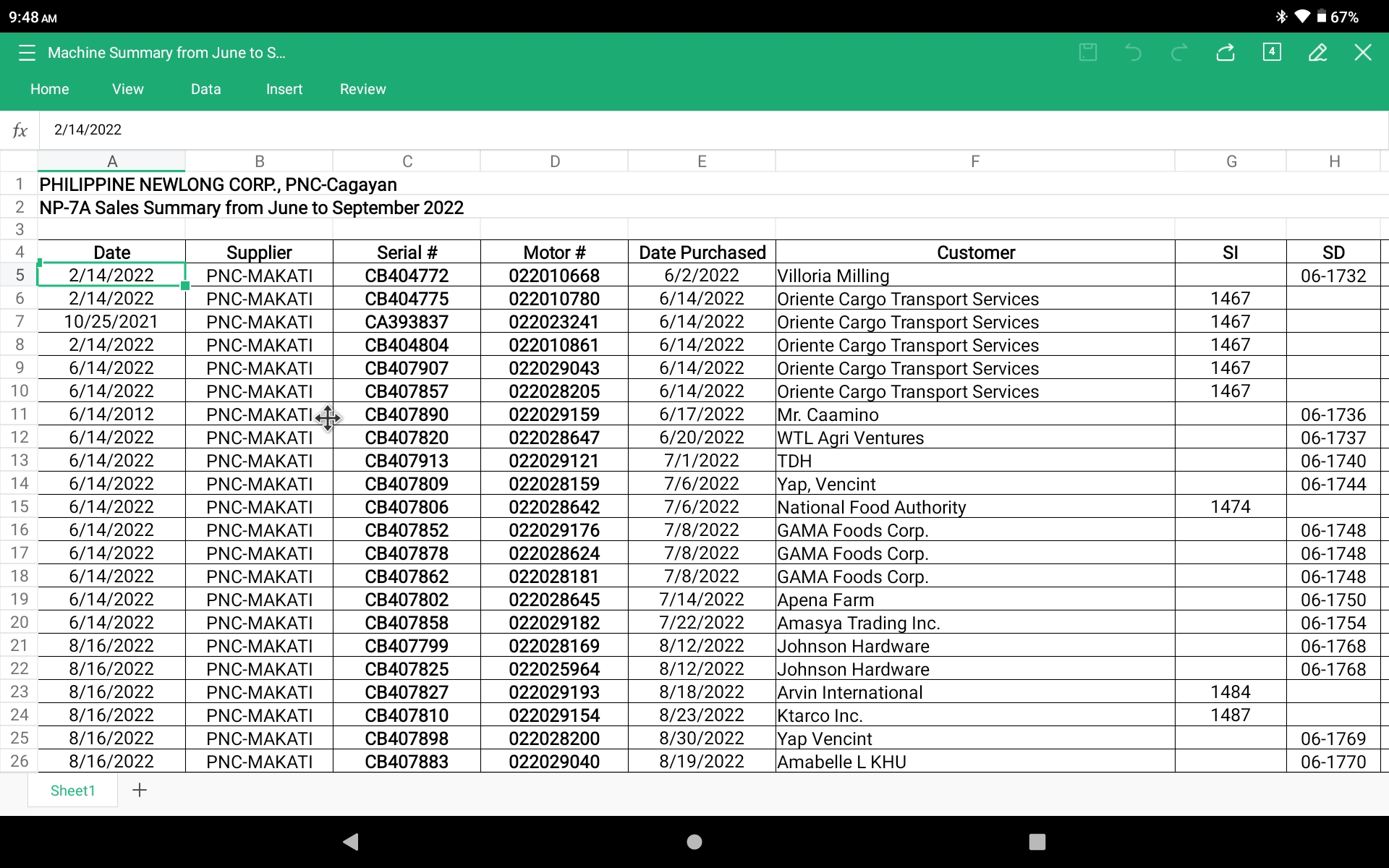Click the save document icon
Screen dimensions: 1389x868
click(x=1088, y=52)
